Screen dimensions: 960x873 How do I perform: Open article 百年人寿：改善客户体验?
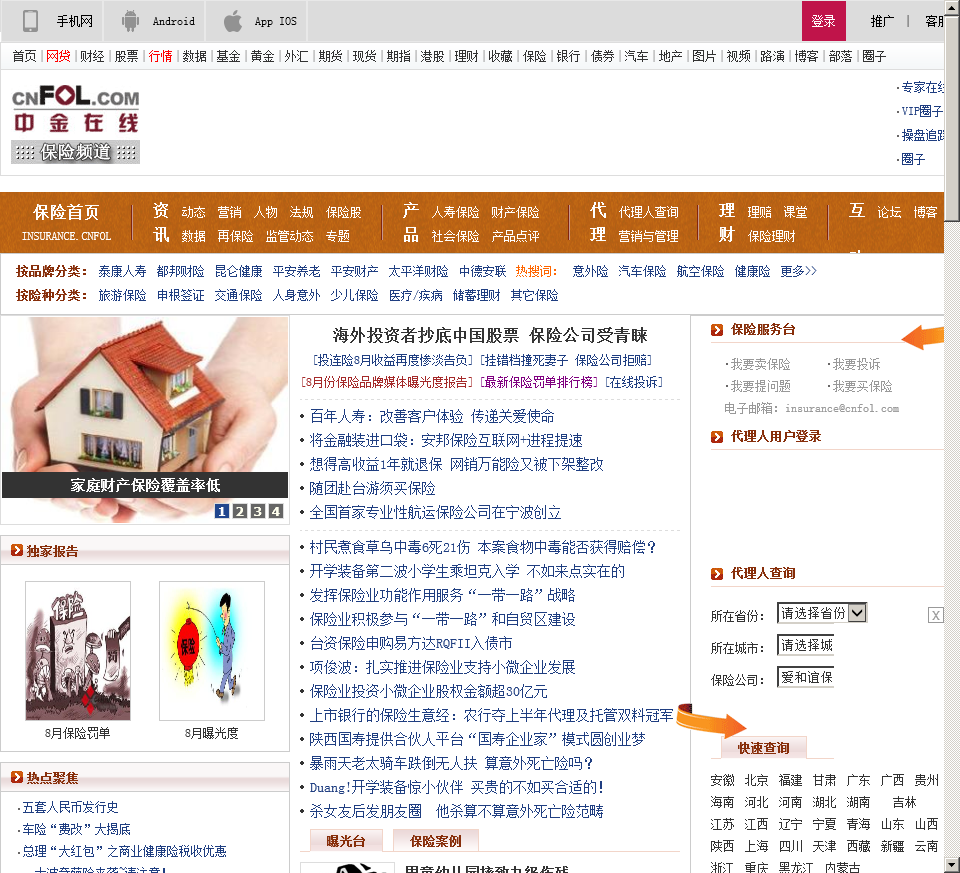(432, 416)
